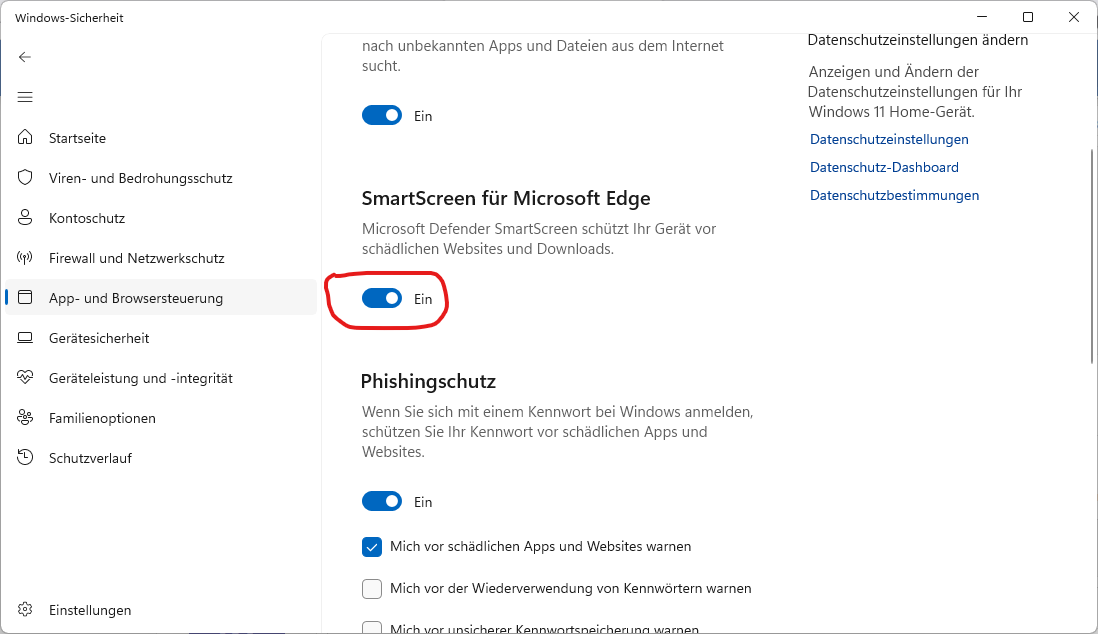The image size is (1098, 634).
Task: Click the Kontoschutz person icon
Action: [x=26, y=218]
